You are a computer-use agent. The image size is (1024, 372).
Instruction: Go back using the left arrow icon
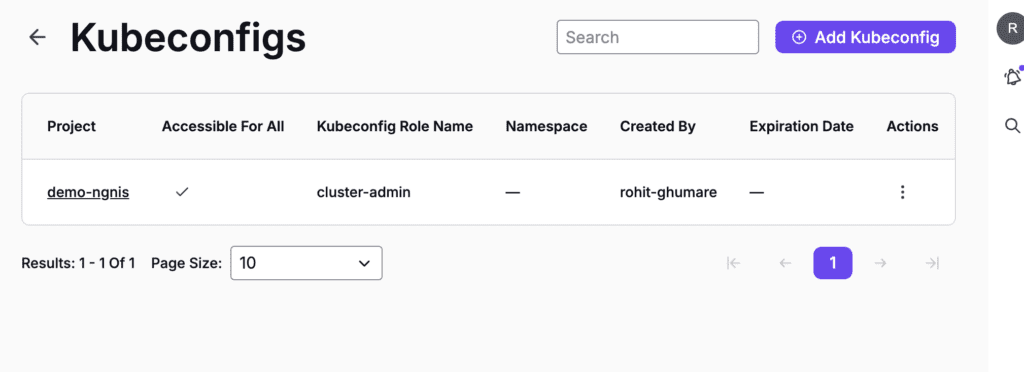[x=37, y=37]
